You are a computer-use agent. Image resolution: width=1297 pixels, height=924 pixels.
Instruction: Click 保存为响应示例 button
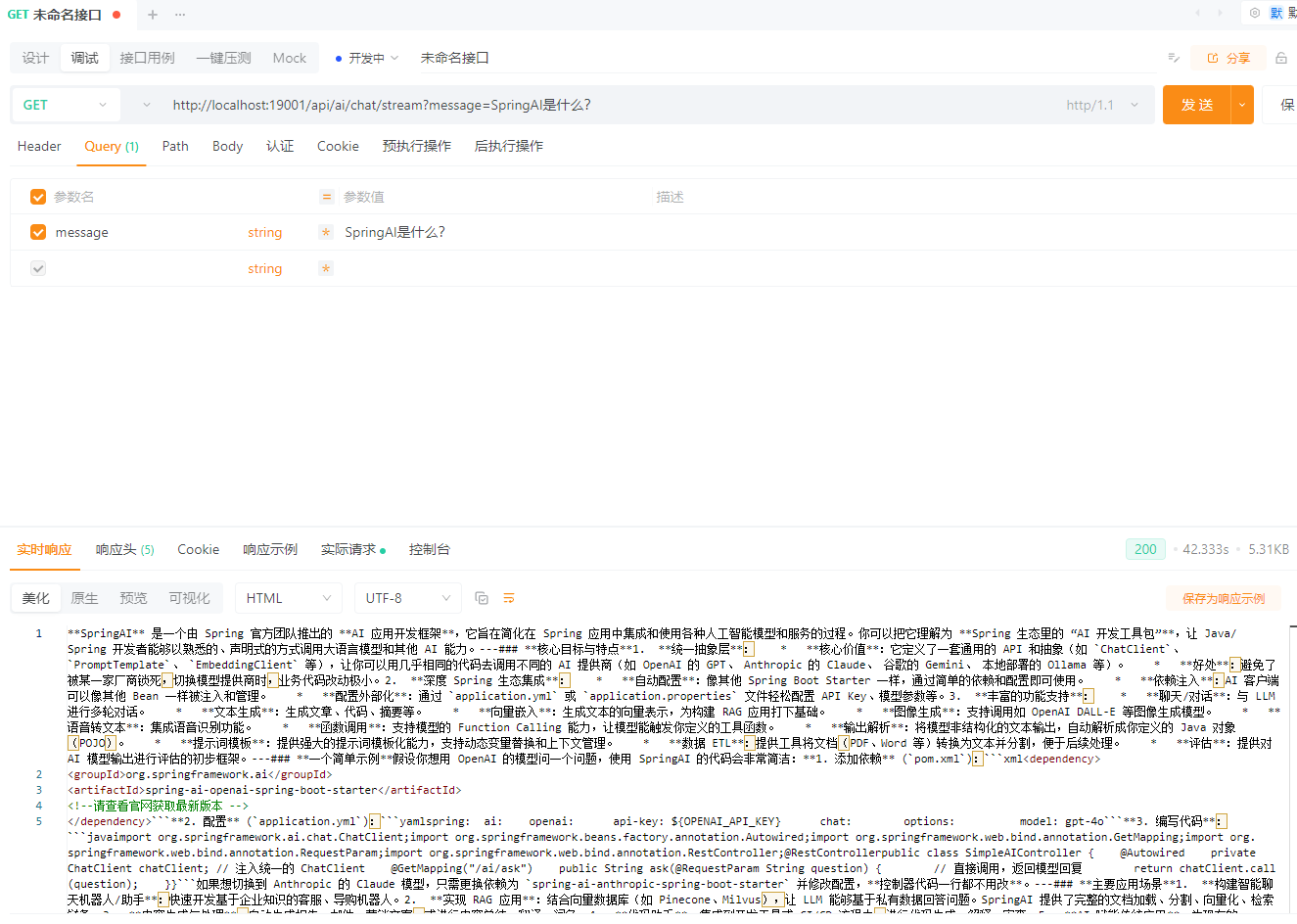point(1223,598)
